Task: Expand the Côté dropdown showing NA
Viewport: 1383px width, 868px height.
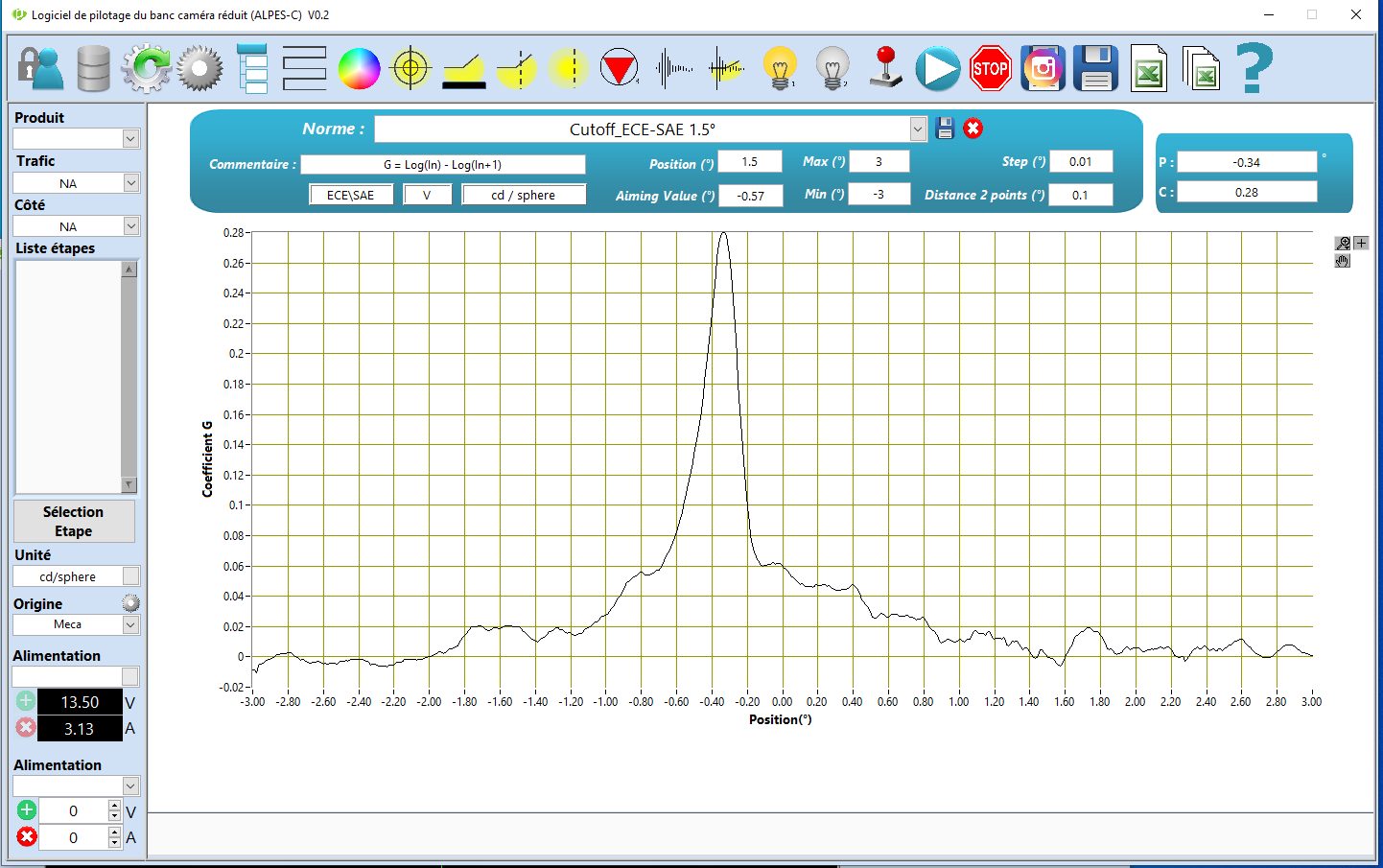Action: 131,226
